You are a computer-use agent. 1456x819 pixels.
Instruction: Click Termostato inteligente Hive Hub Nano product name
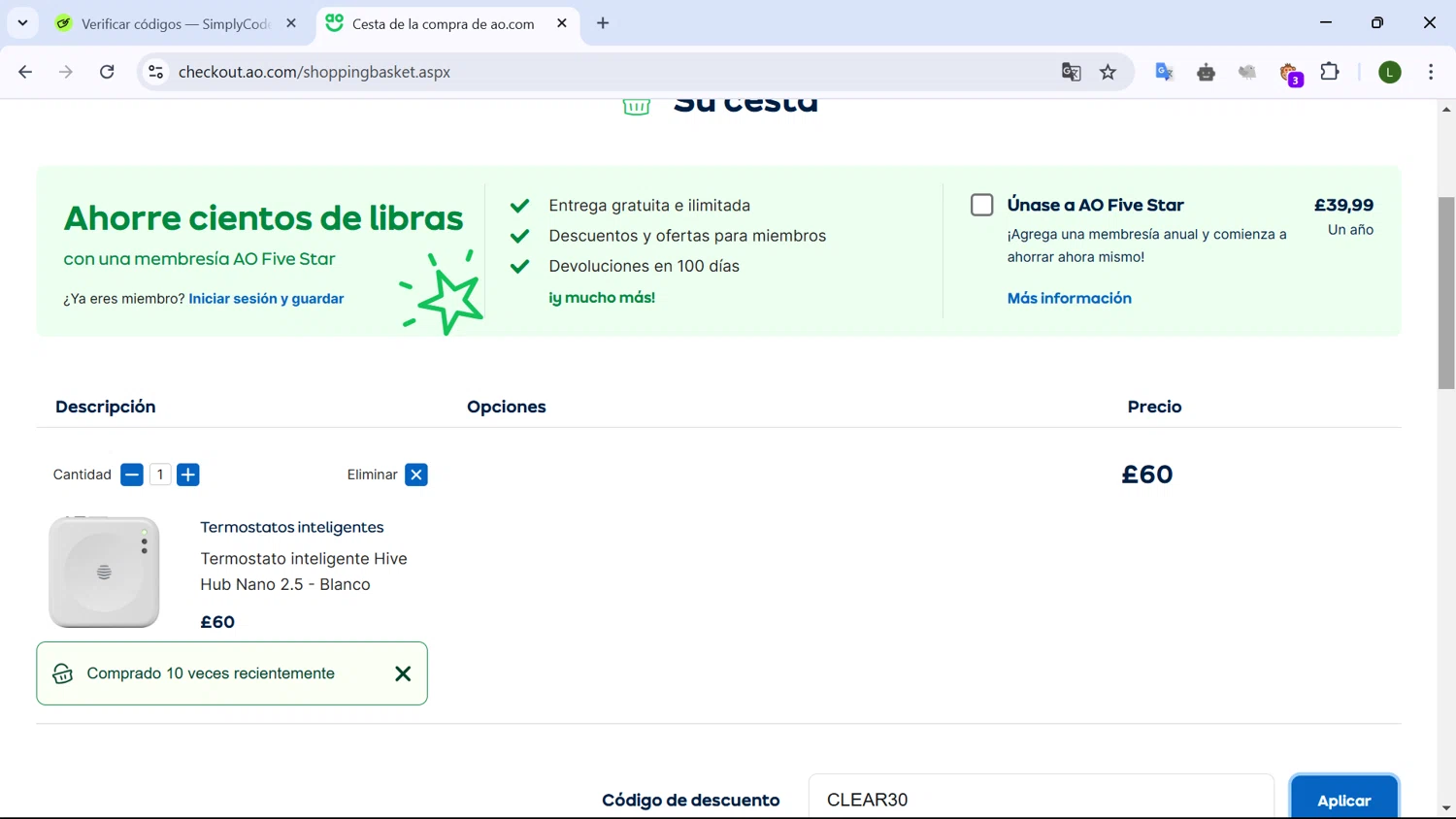coord(304,572)
